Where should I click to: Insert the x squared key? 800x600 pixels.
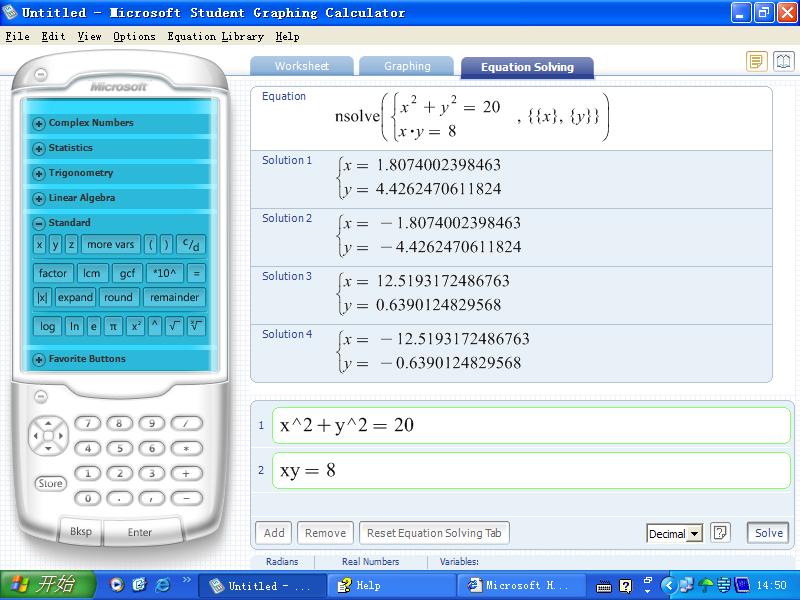pyautogui.click(x=135, y=327)
